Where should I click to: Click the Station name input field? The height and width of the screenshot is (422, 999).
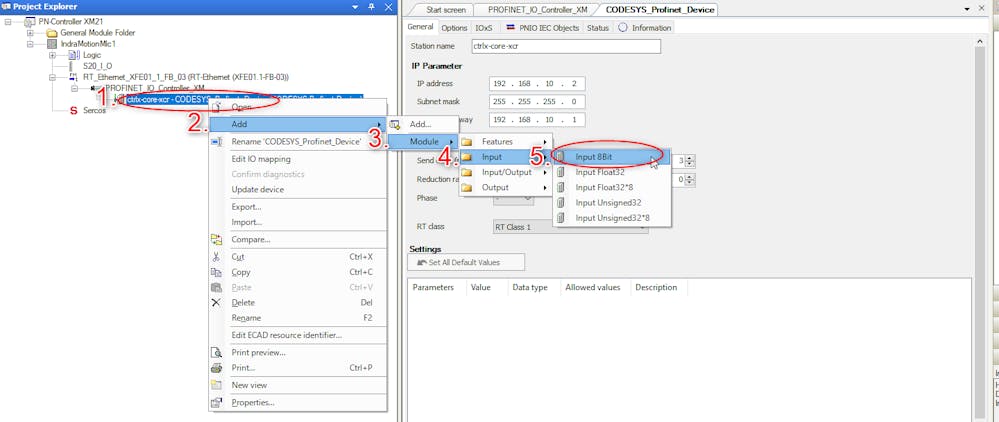coord(566,46)
